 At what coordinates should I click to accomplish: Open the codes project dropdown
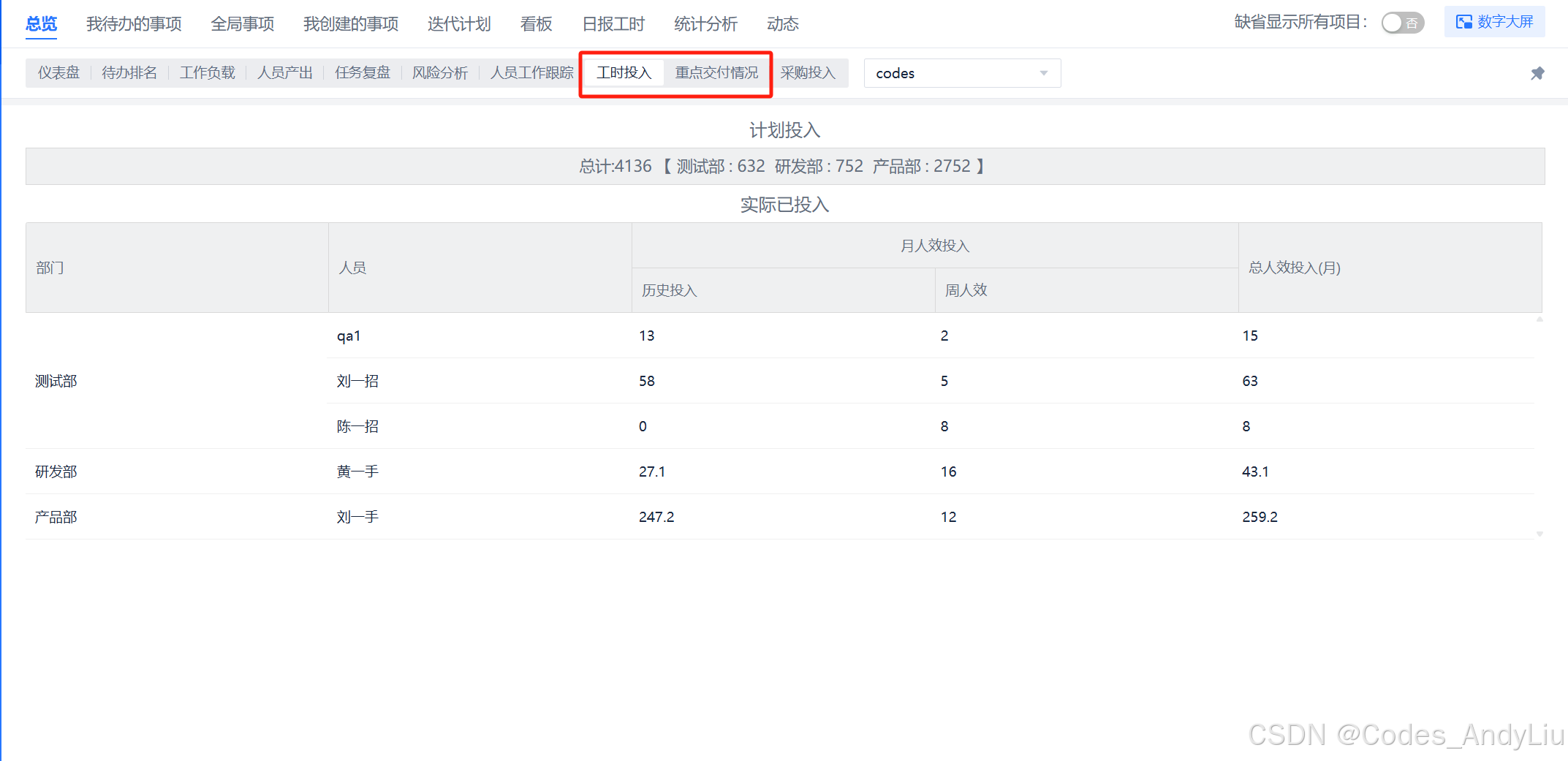point(962,73)
